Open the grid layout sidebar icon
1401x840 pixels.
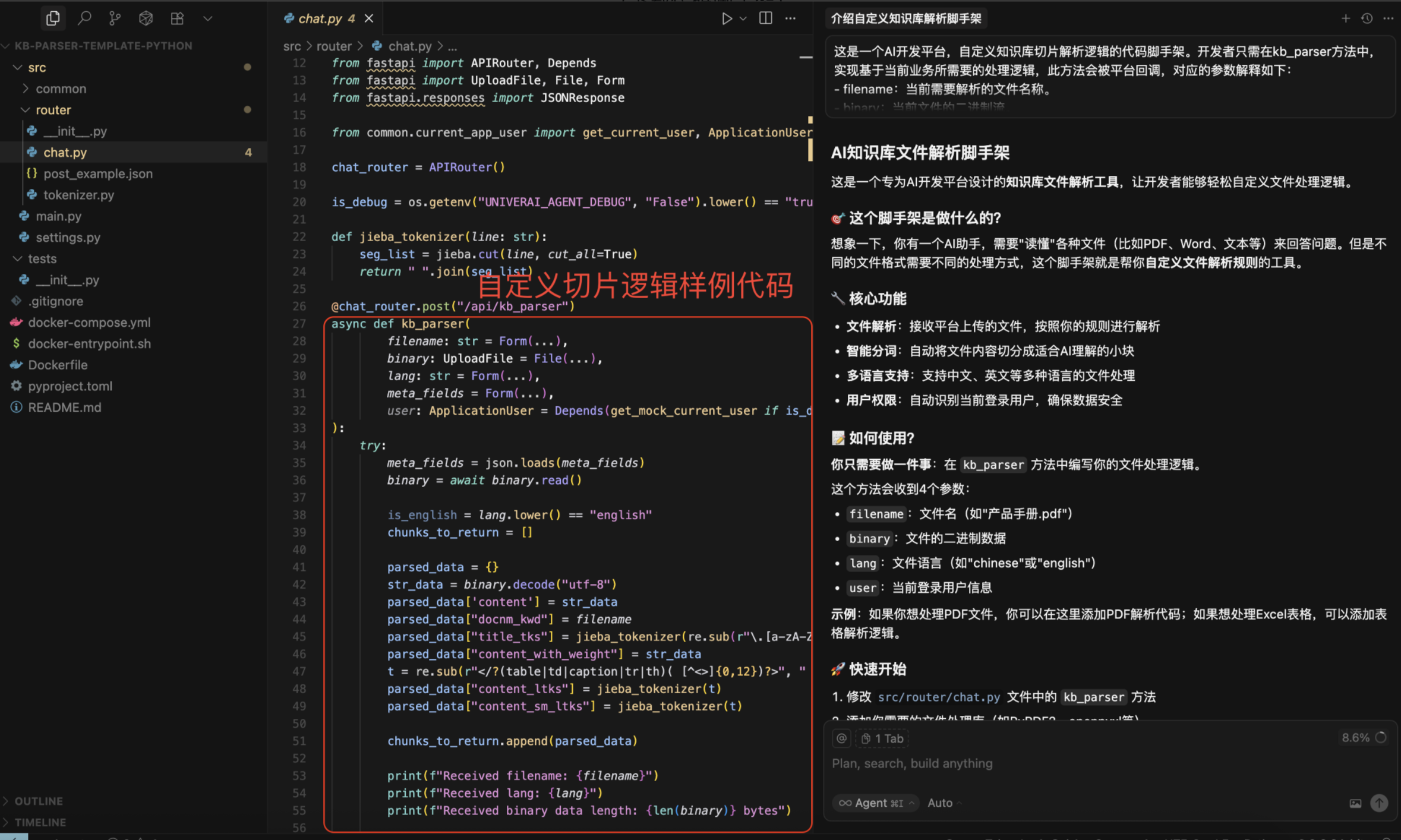177,18
